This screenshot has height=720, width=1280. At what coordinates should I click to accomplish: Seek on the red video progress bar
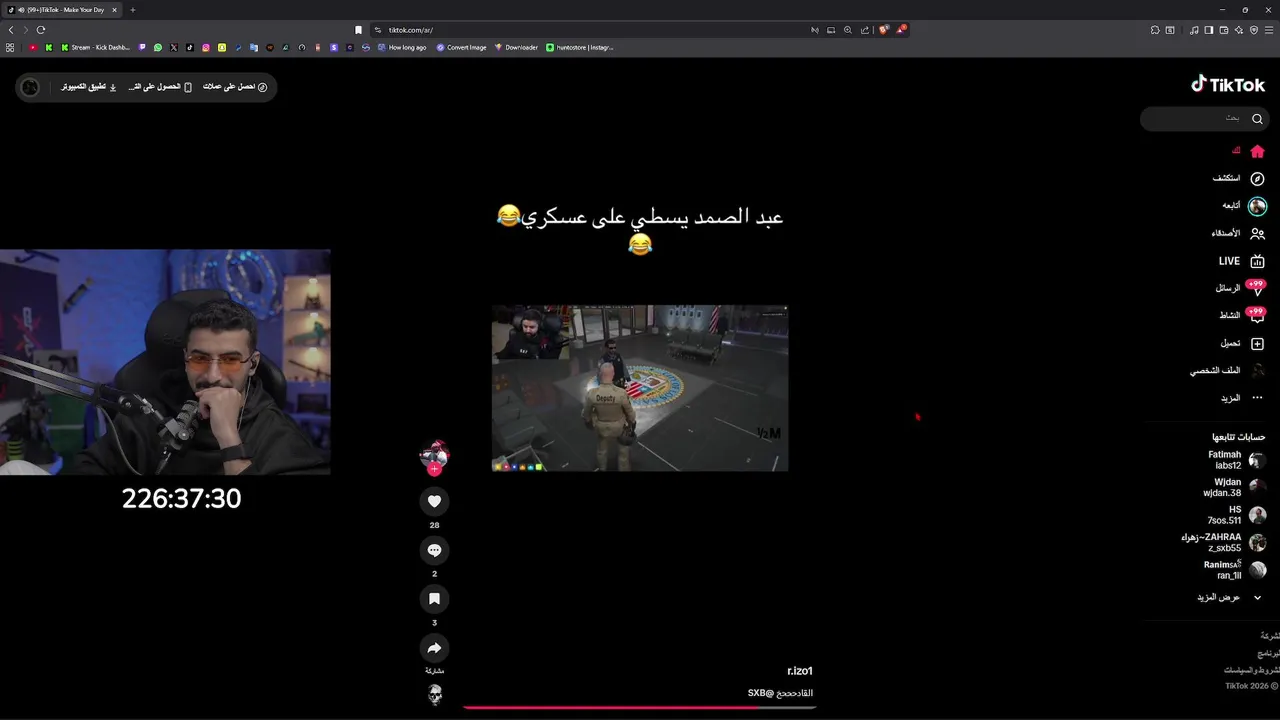[640, 708]
